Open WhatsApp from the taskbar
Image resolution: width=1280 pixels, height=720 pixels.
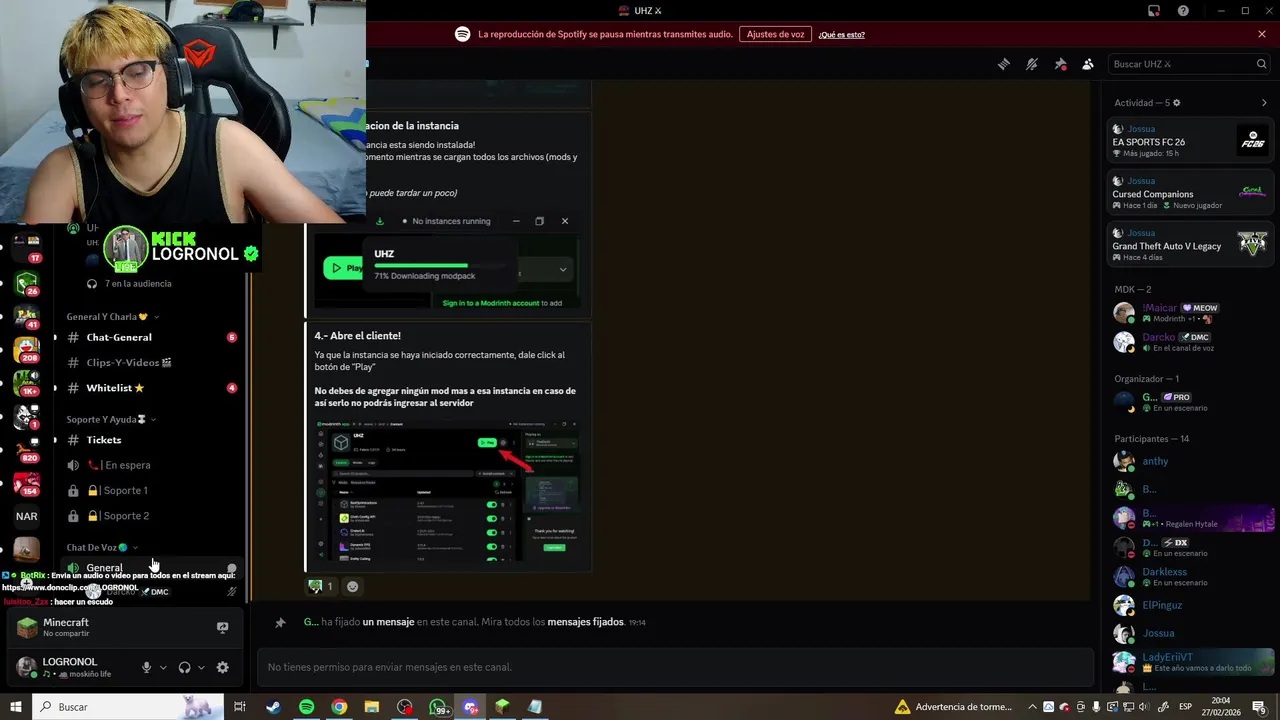pyautogui.click(x=438, y=707)
